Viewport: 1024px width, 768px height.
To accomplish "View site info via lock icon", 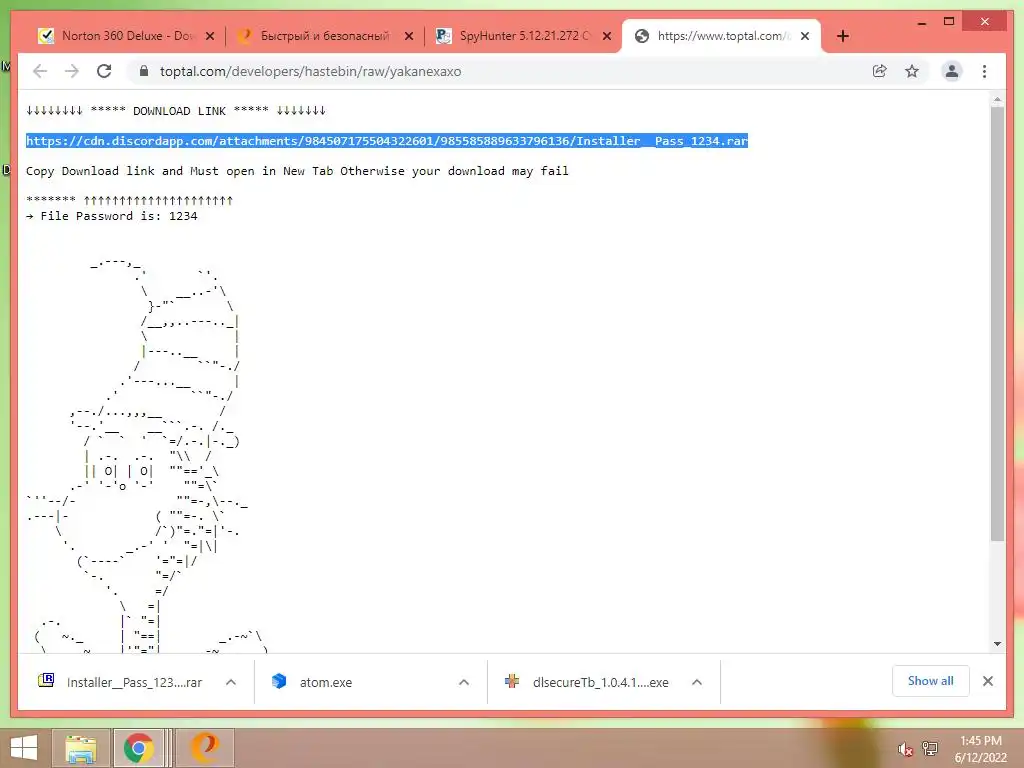I will pyautogui.click(x=144, y=71).
